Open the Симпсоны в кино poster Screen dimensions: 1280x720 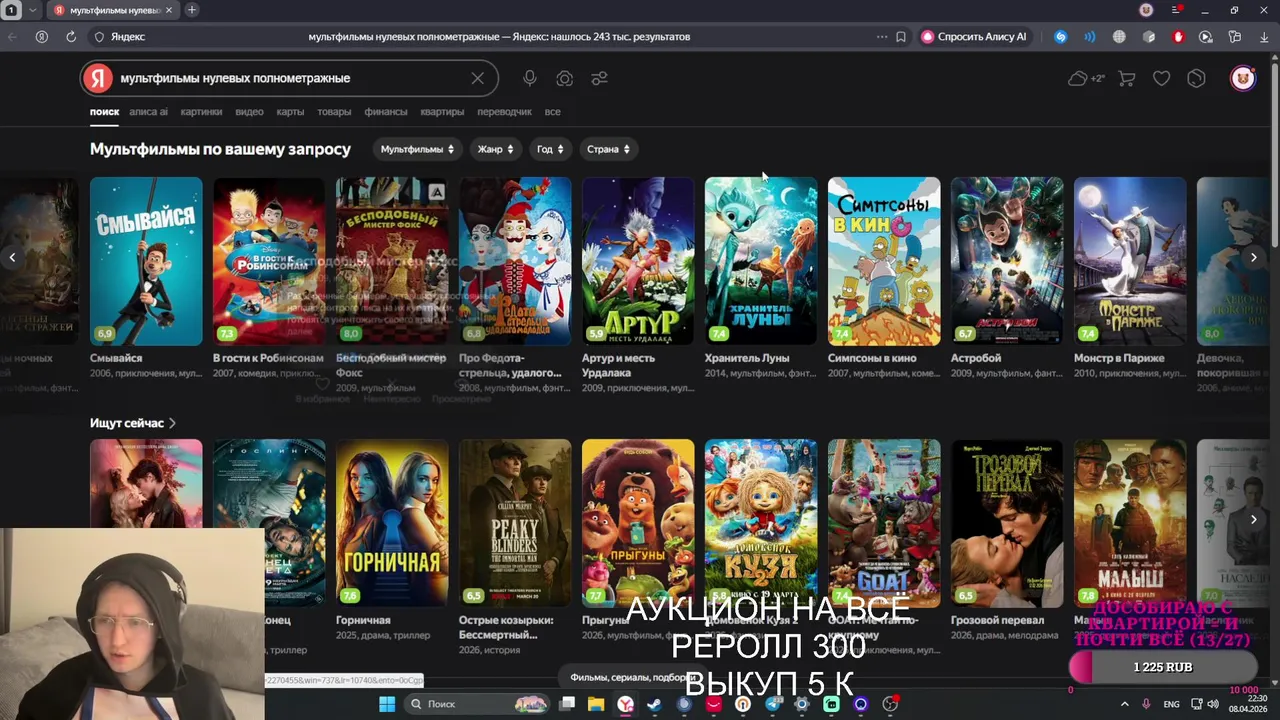coord(884,261)
